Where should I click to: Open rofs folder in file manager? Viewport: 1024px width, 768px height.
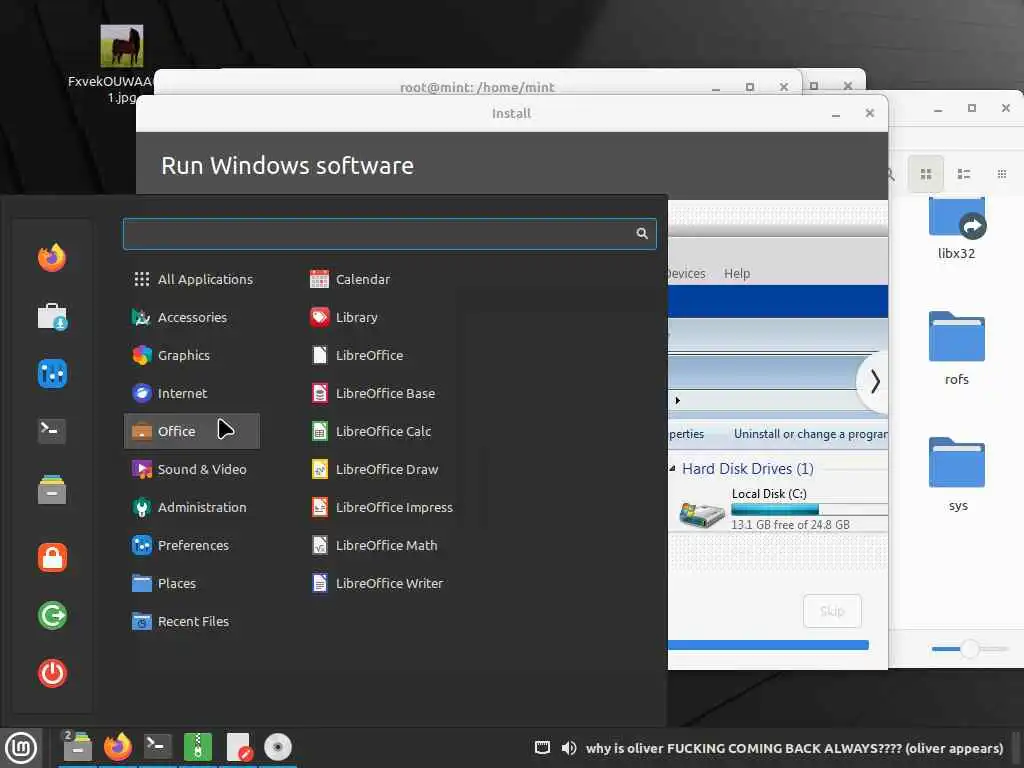pos(957,349)
